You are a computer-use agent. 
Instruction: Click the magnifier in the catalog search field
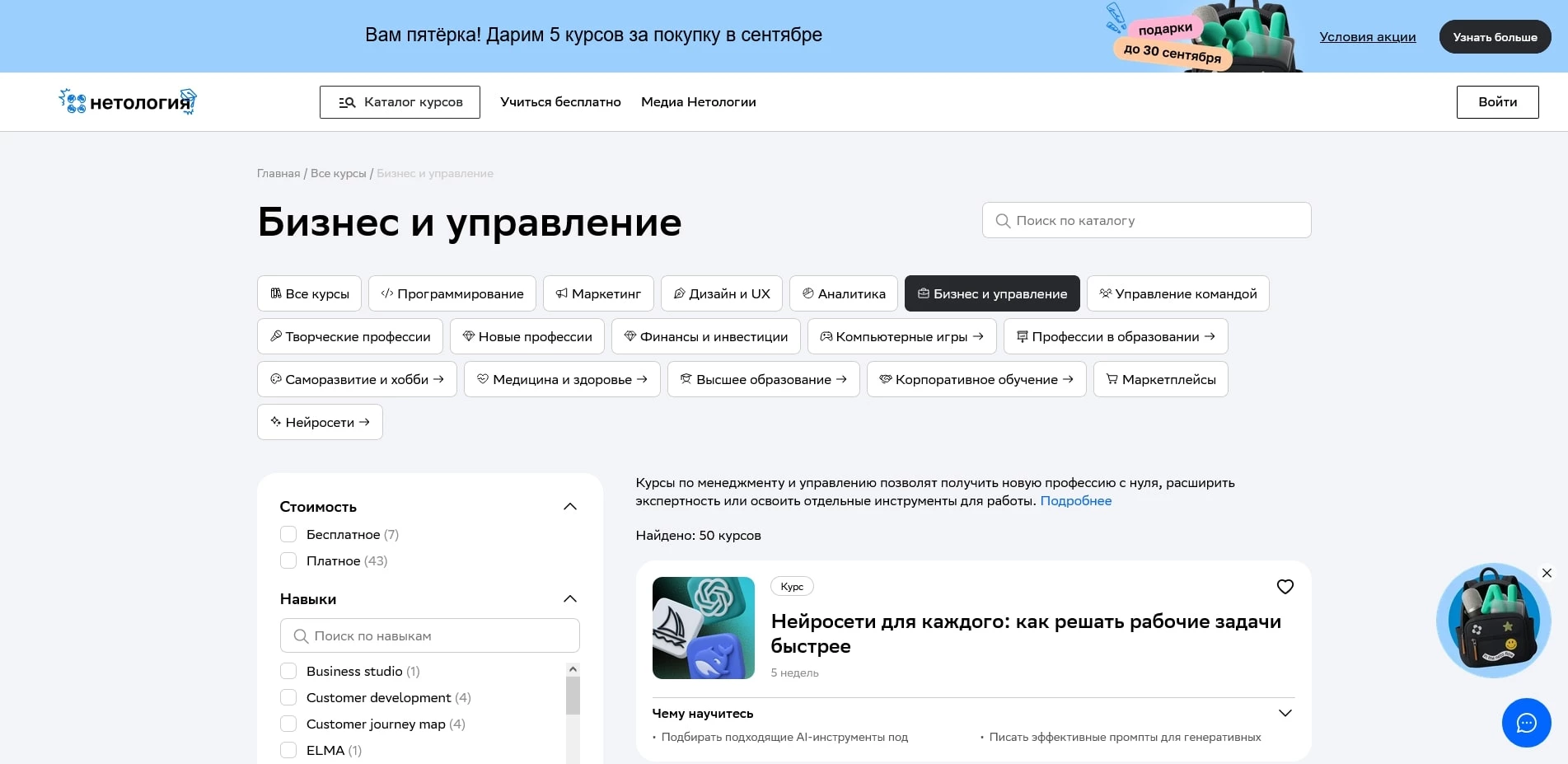[1003, 220]
